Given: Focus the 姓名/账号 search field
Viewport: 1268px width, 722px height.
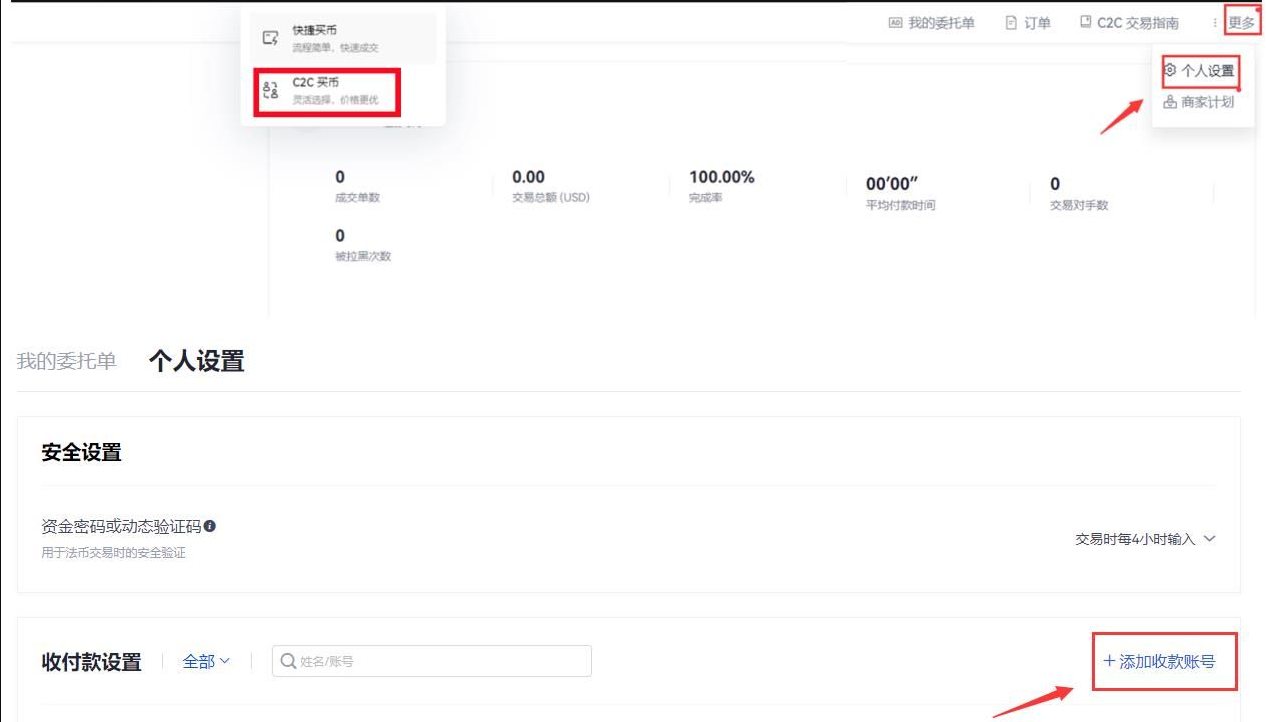Looking at the screenshot, I should pyautogui.click(x=440, y=661).
